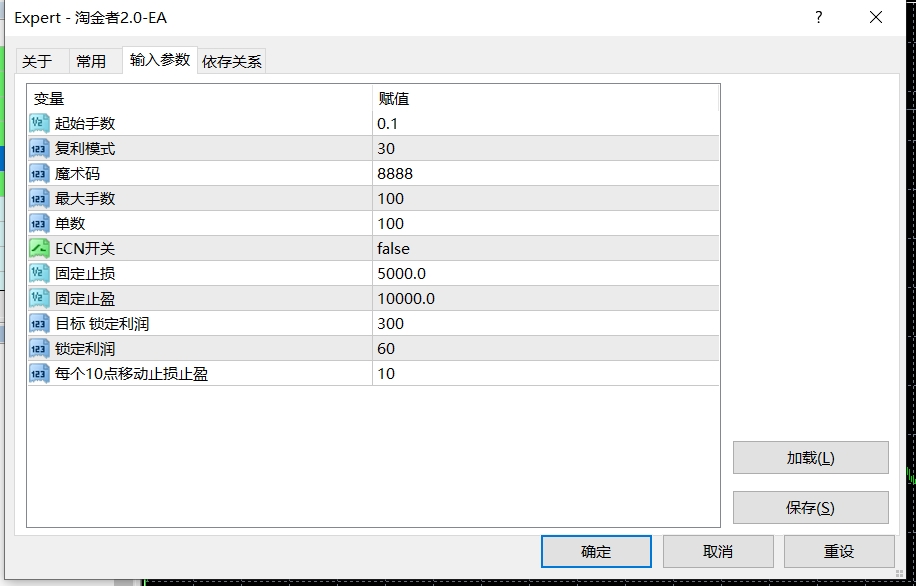Switch to the 关于 tab
The width and height of the screenshot is (916, 586).
pyautogui.click(x=37, y=61)
